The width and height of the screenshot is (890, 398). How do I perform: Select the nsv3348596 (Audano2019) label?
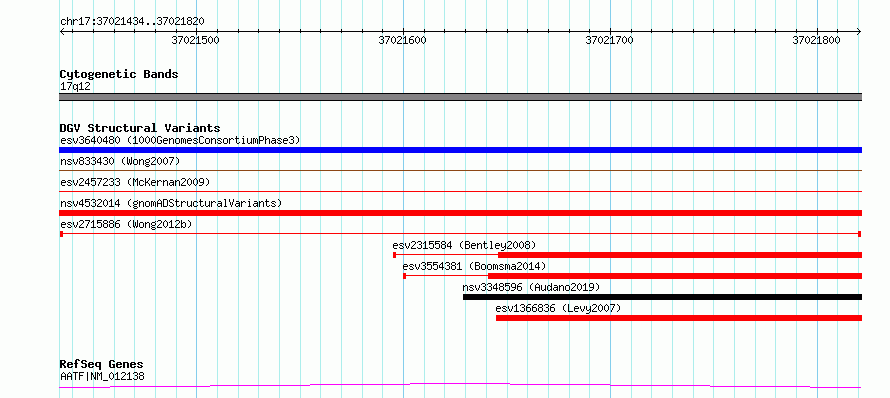(x=531, y=287)
